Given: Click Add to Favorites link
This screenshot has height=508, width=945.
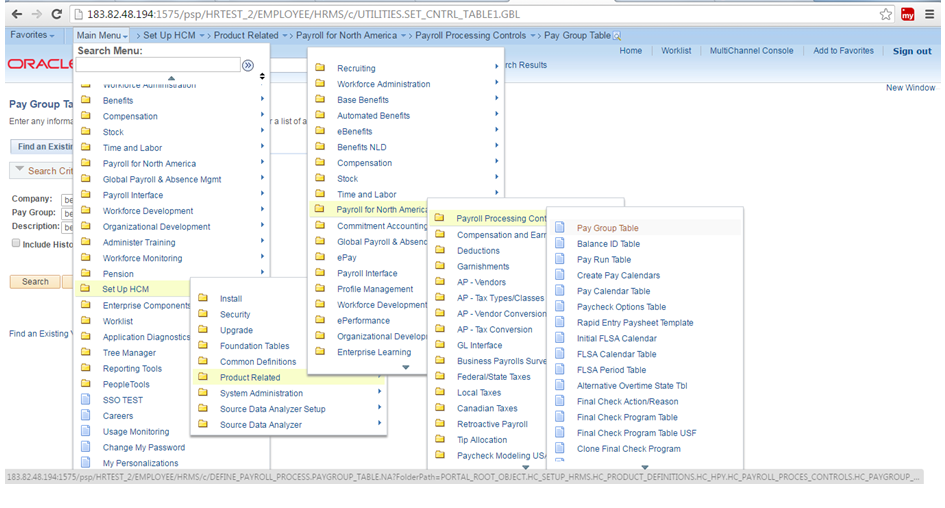Looking at the screenshot, I should 843,51.
